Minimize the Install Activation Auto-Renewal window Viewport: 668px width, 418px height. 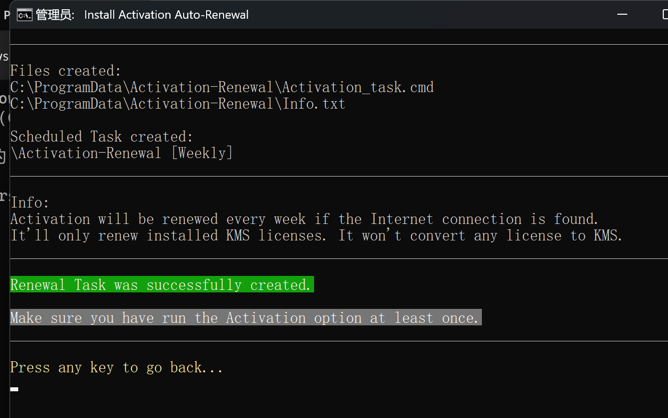pos(622,14)
